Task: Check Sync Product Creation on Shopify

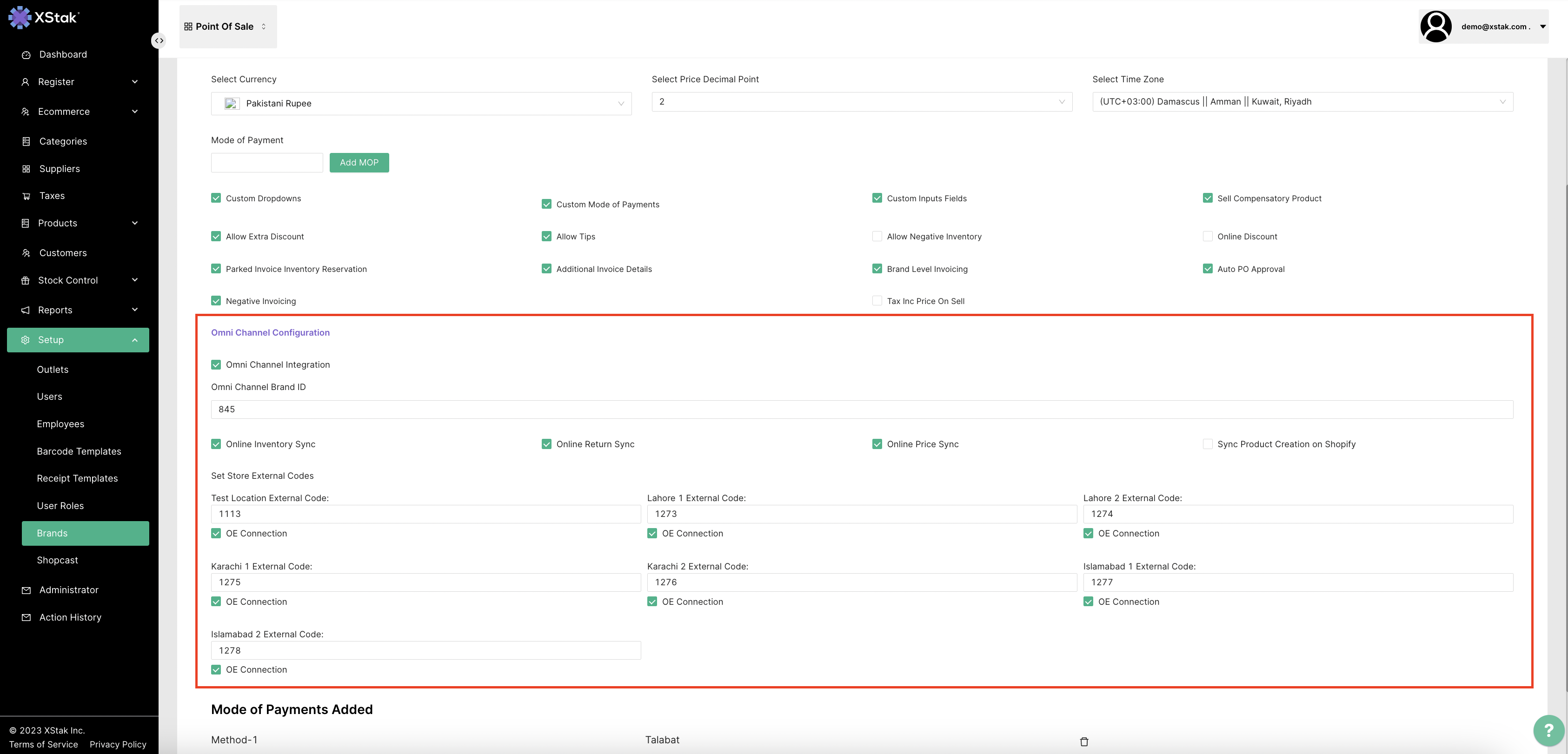Action: (1207, 444)
